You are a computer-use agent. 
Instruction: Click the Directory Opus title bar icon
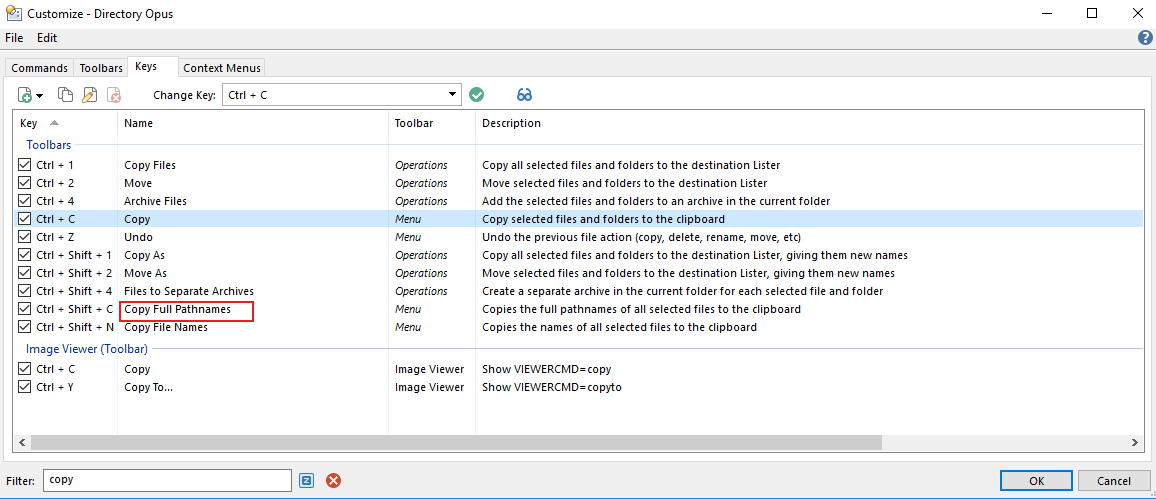click(13, 13)
